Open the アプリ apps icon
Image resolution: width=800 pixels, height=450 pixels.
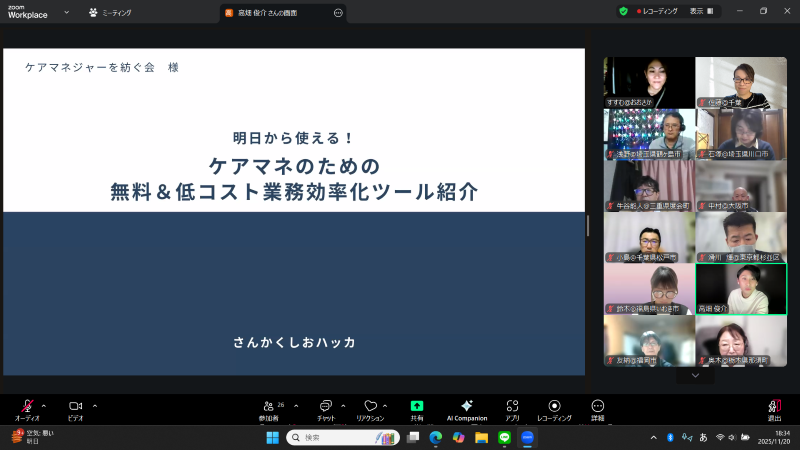pos(512,407)
